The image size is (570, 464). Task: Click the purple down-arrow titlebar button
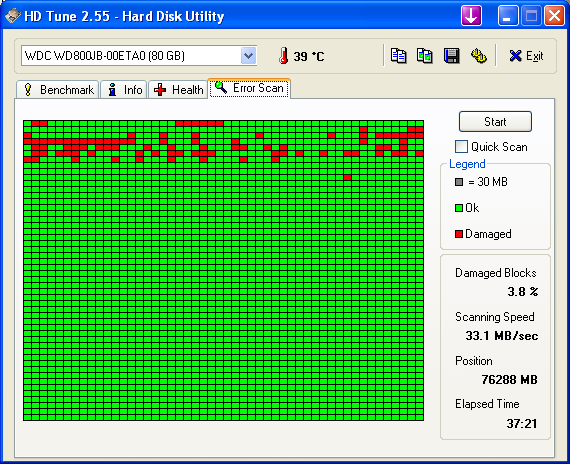(471, 16)
